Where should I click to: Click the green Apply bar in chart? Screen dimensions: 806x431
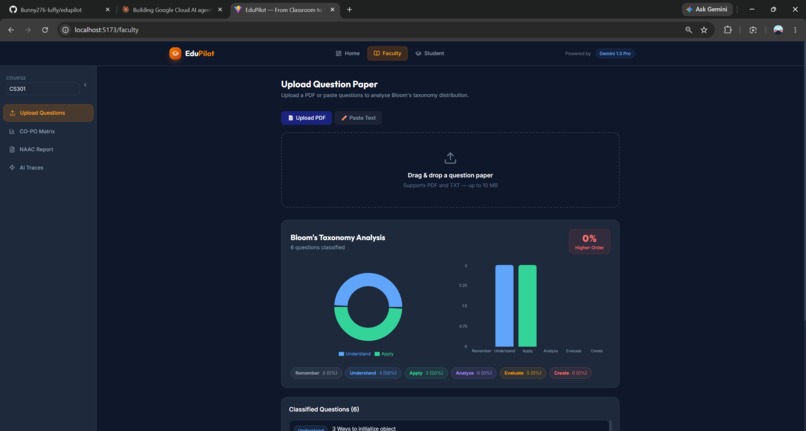click(527, 306)
